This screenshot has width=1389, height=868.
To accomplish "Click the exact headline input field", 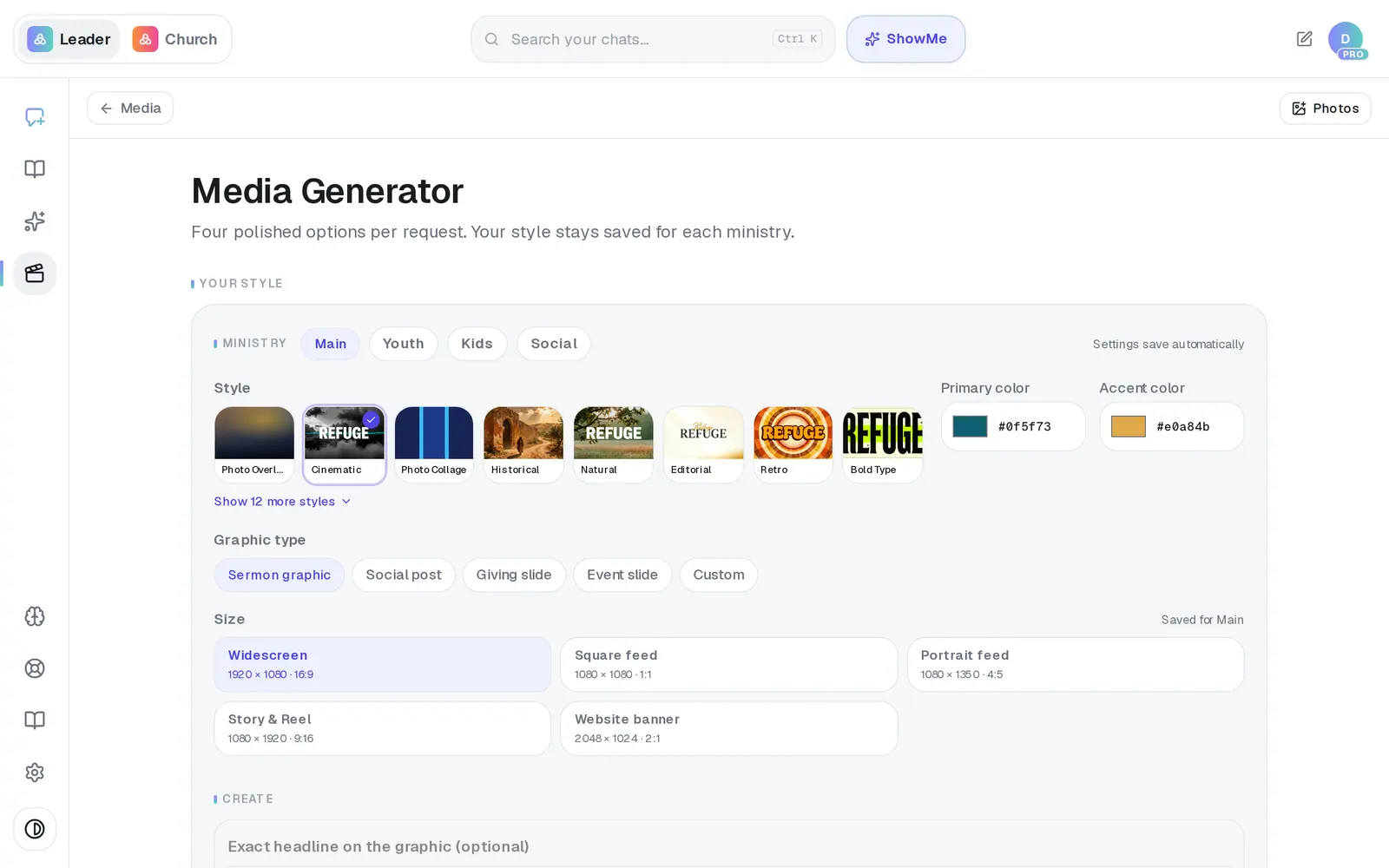I will 729,846.
